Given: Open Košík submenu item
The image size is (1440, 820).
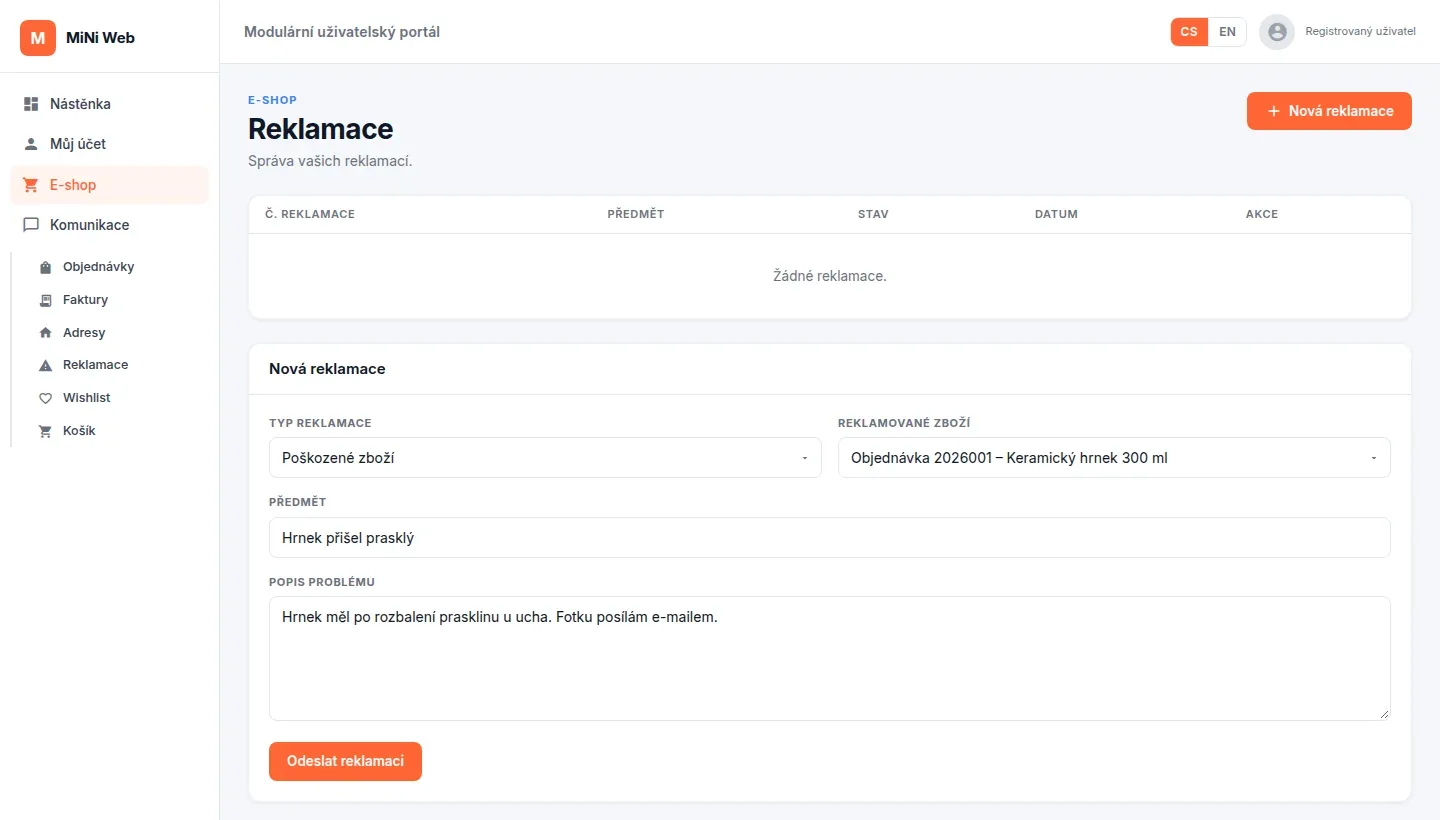Looking at the screenshot, I should (x=118, y=431).
